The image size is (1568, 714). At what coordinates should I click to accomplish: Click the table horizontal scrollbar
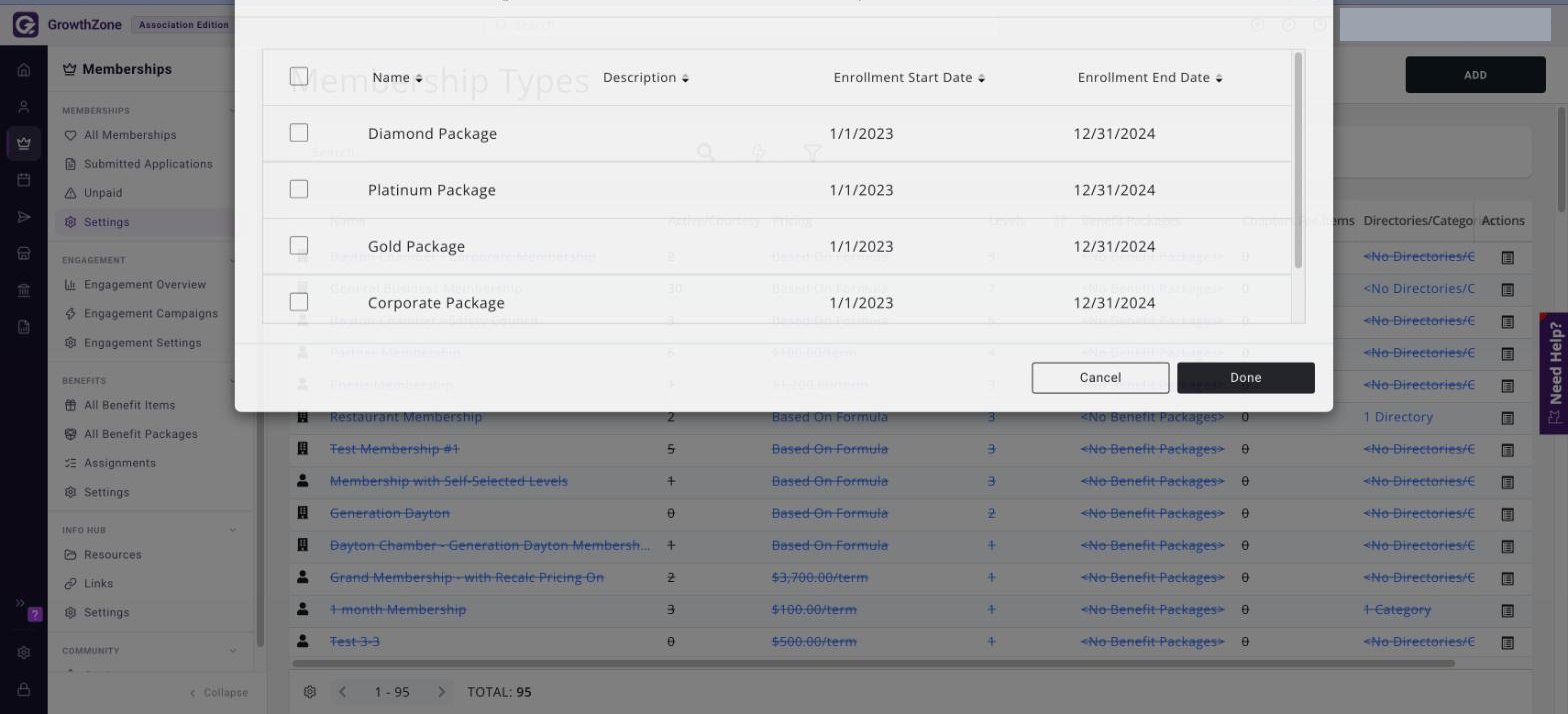(873, 663)
